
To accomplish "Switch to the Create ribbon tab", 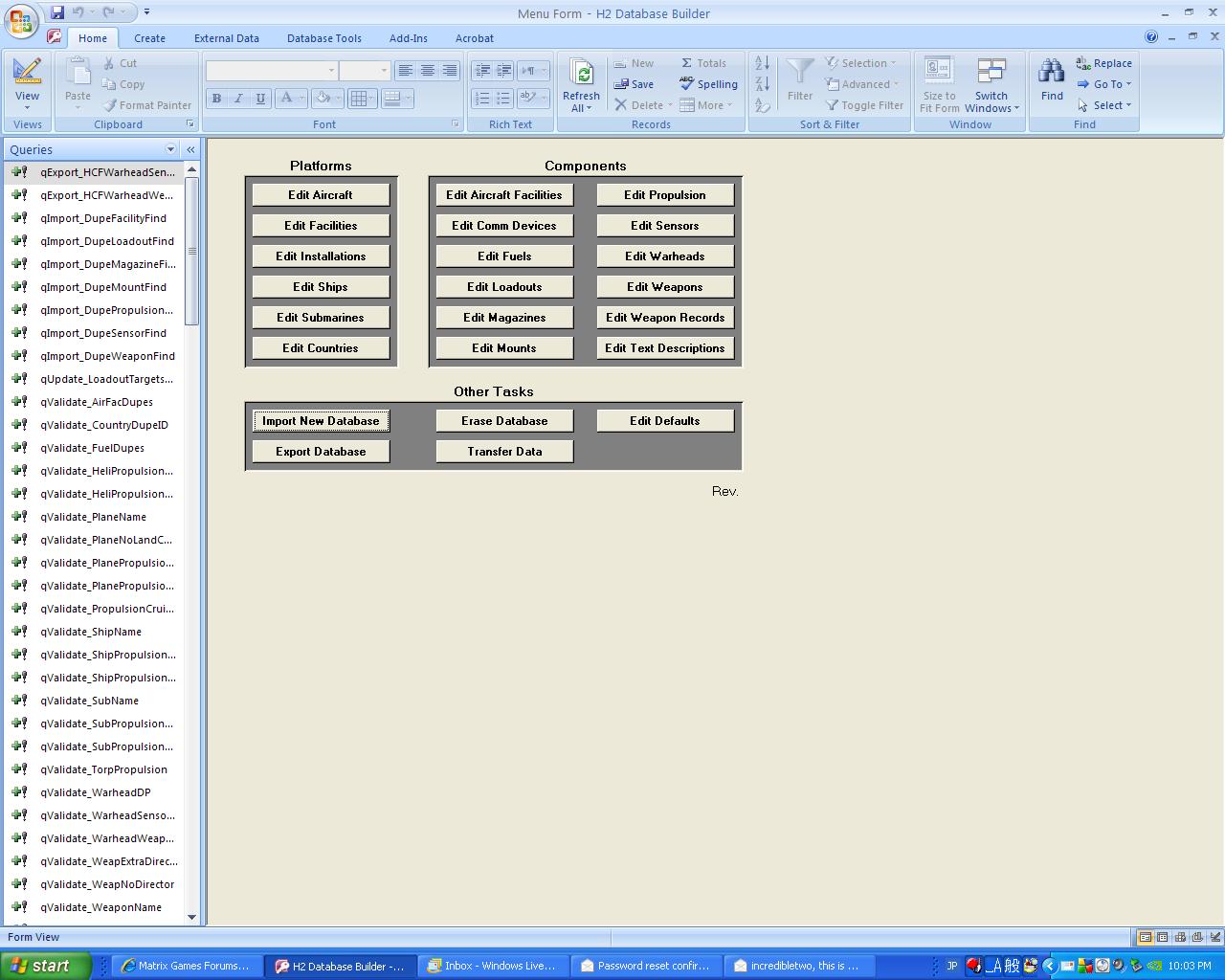I will 149,38.
